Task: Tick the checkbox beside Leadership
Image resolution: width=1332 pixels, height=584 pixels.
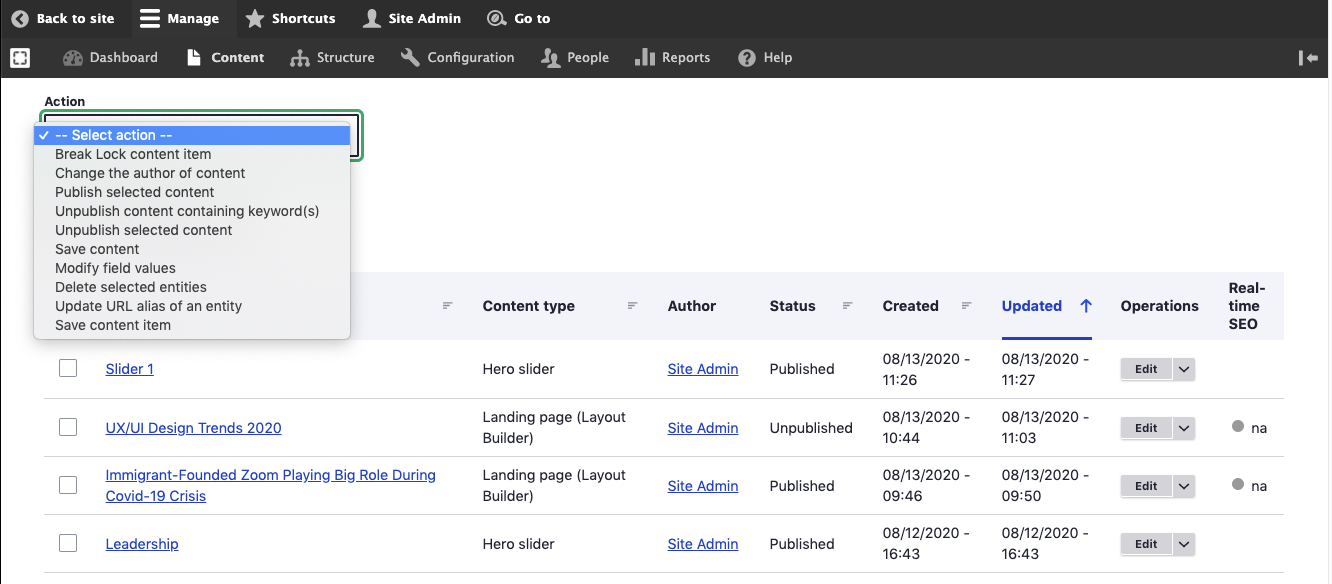Action: [x=68, y=544]
